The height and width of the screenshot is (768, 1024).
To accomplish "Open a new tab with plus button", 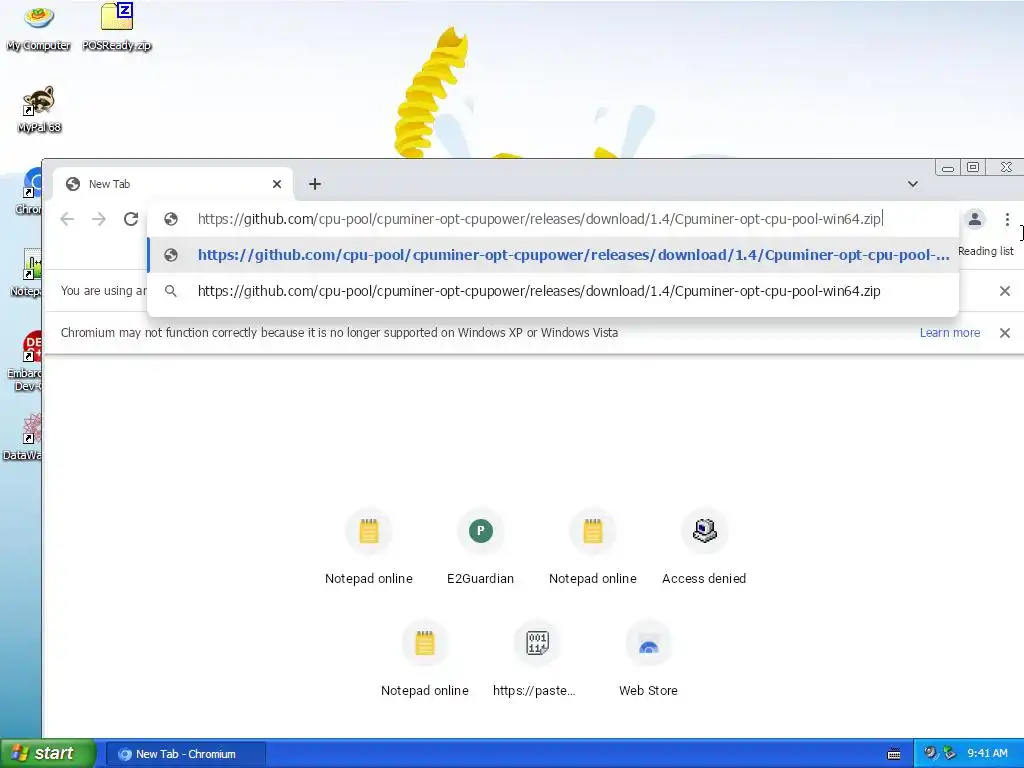I will click(x=315, y=184).
